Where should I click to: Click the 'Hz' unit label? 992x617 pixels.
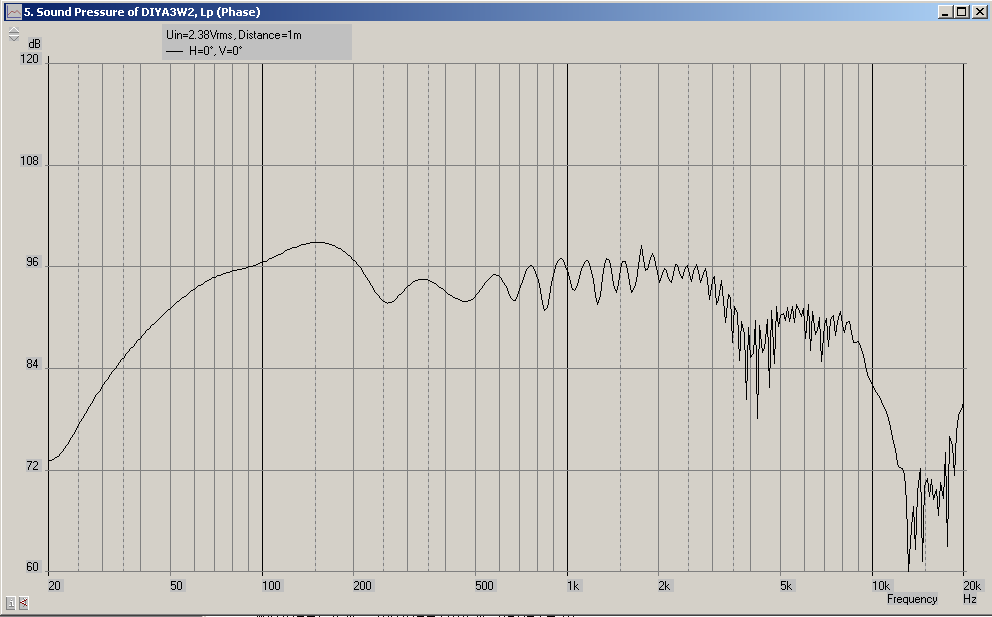coord(970,599)
